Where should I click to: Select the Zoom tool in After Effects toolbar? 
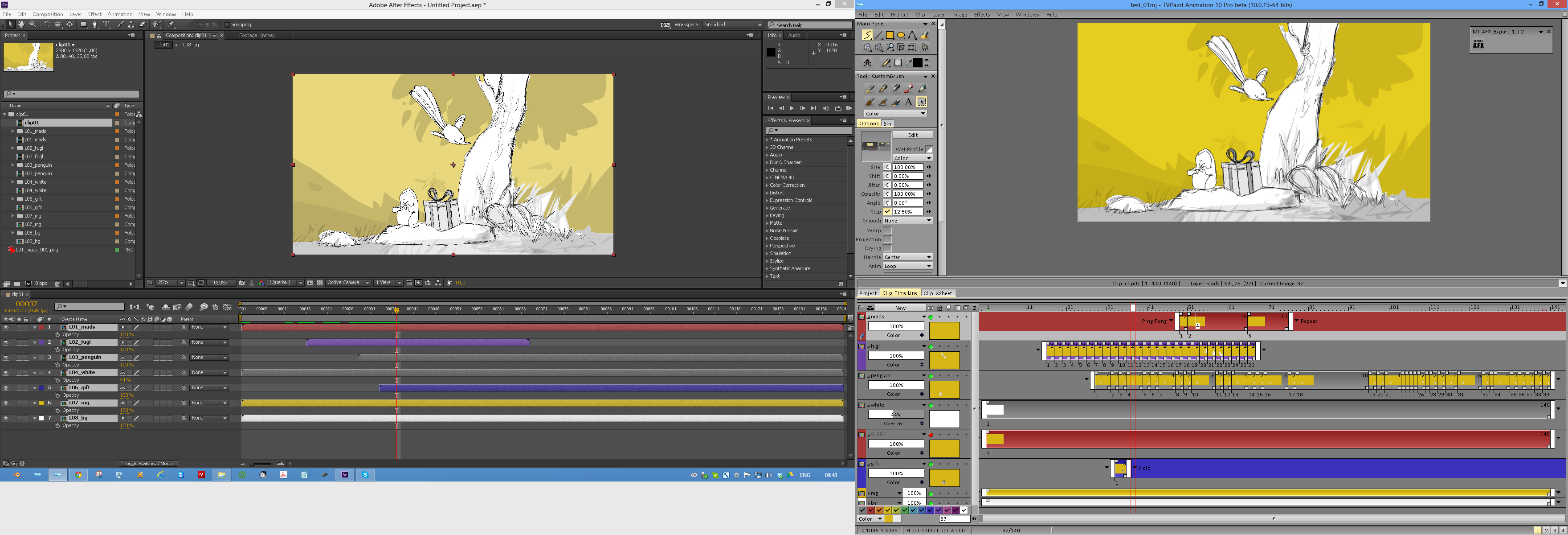coord(33,25)
